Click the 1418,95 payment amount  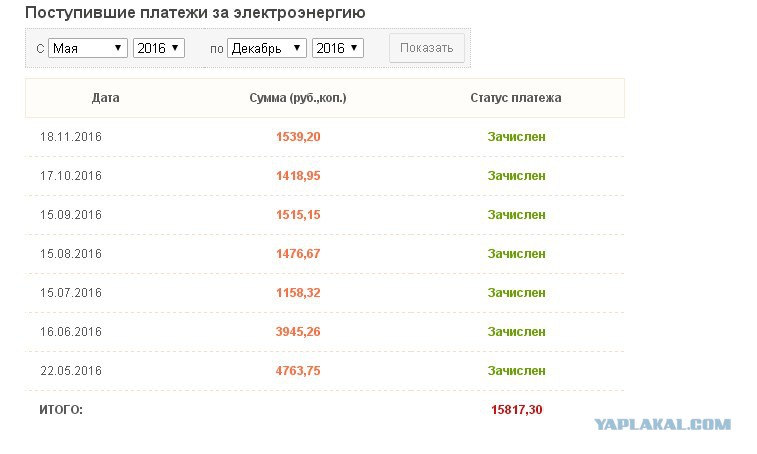pos(298,176)
